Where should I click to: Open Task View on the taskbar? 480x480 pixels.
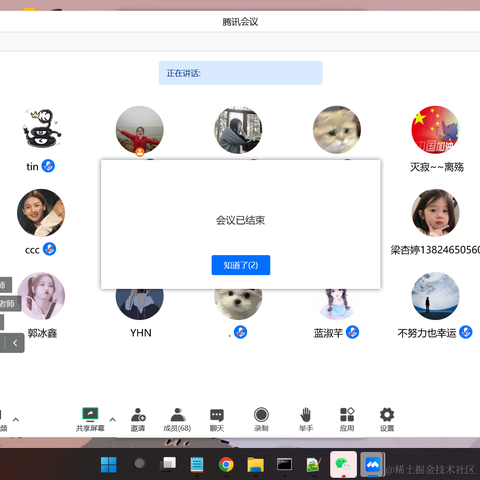click(x=168, y=464)
